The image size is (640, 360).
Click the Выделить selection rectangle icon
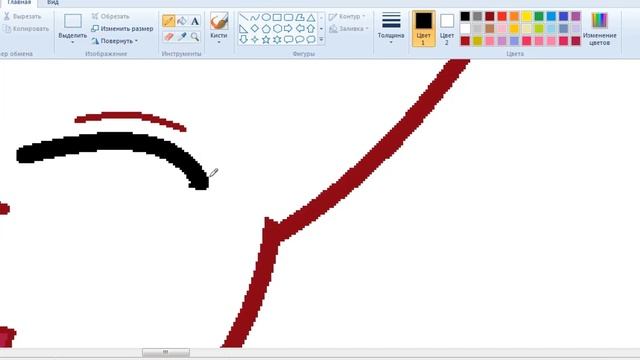click(73, 21)
